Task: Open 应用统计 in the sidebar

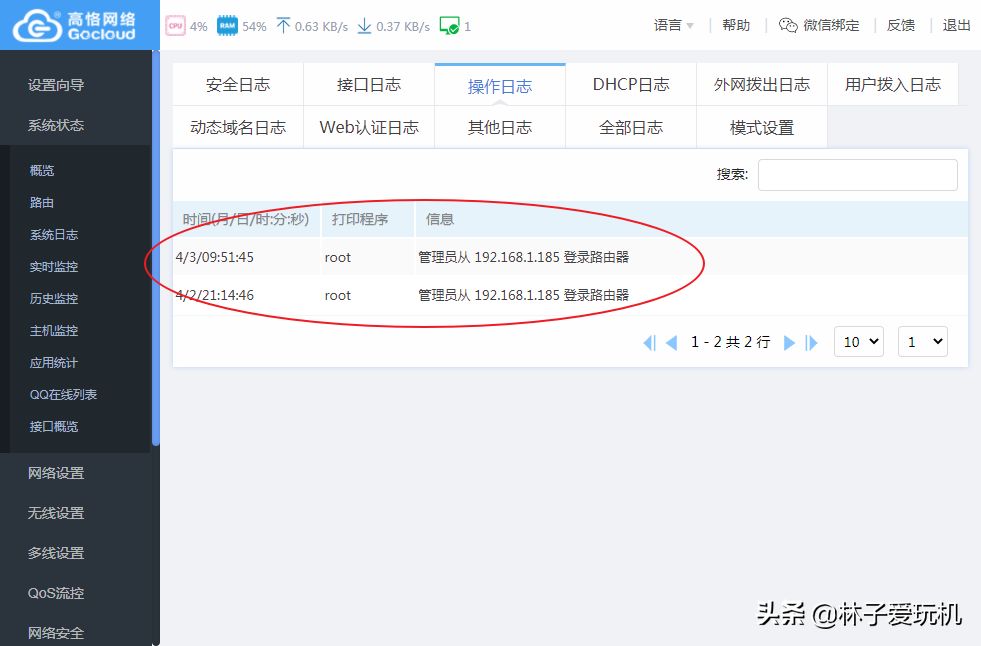Action: click(54, 363)
